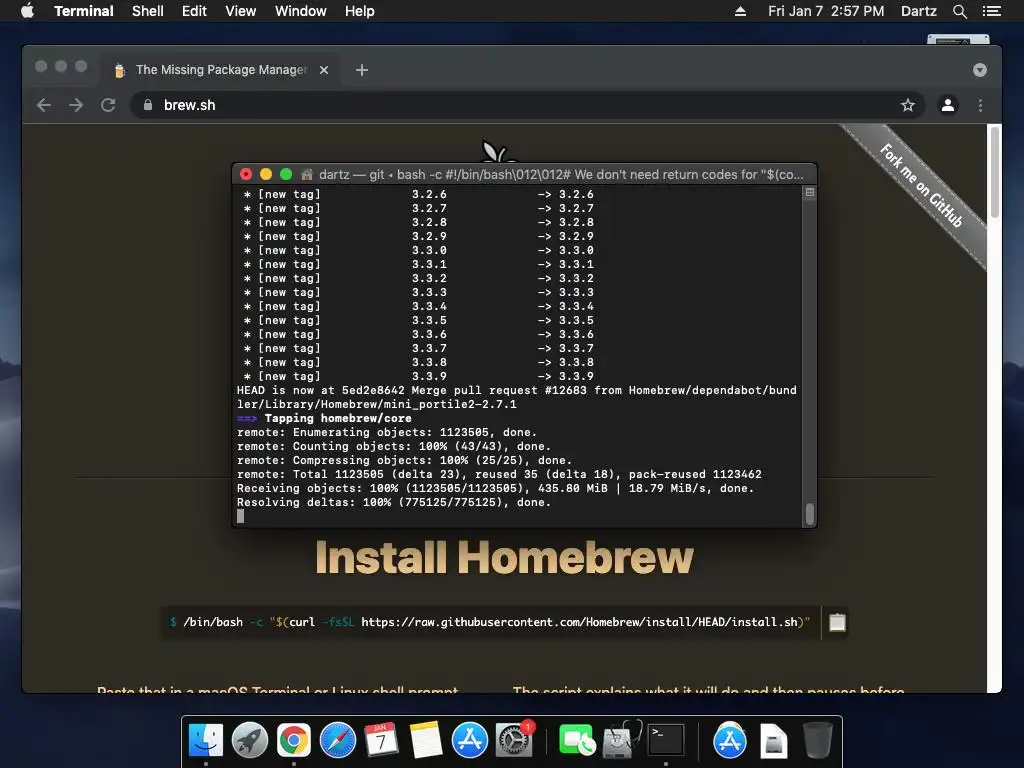Open Notes from the dock
The width and height of the screenshot is (1024, 768).
pyautogui.click(x=426, y=741)
